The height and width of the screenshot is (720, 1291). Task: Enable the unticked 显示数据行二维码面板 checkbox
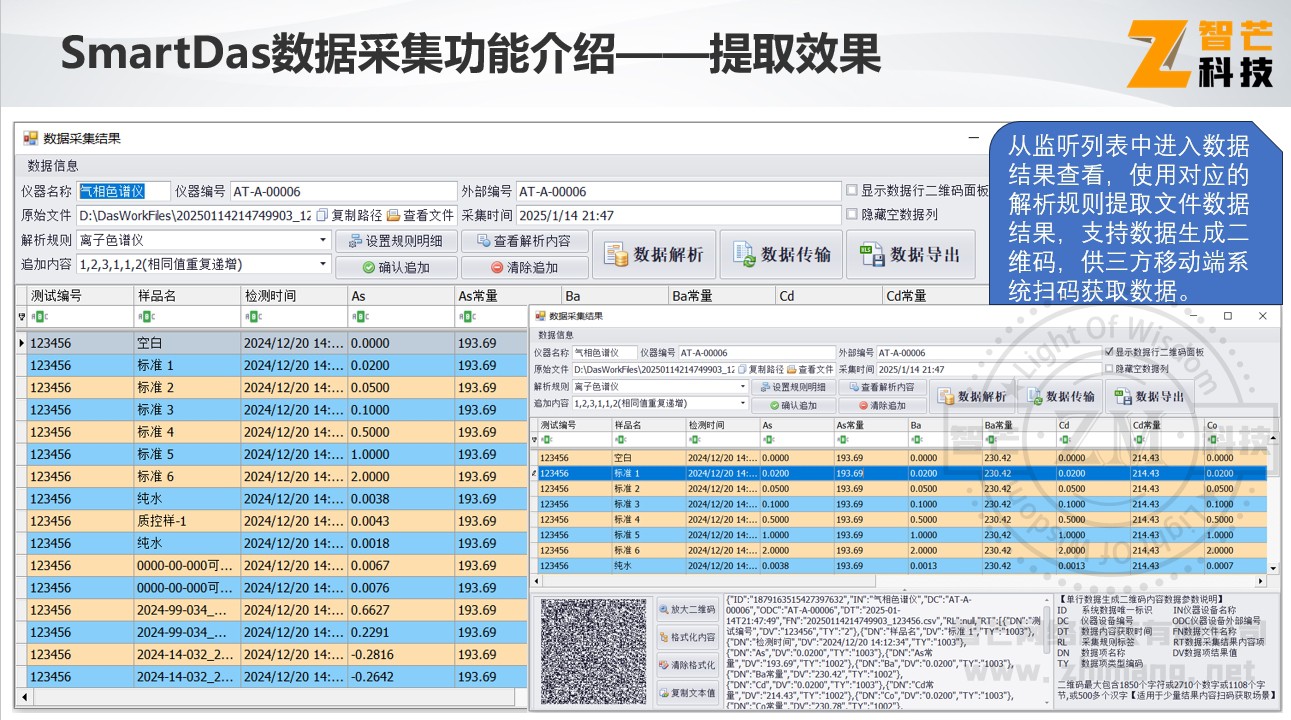click(x=852, y=191)
